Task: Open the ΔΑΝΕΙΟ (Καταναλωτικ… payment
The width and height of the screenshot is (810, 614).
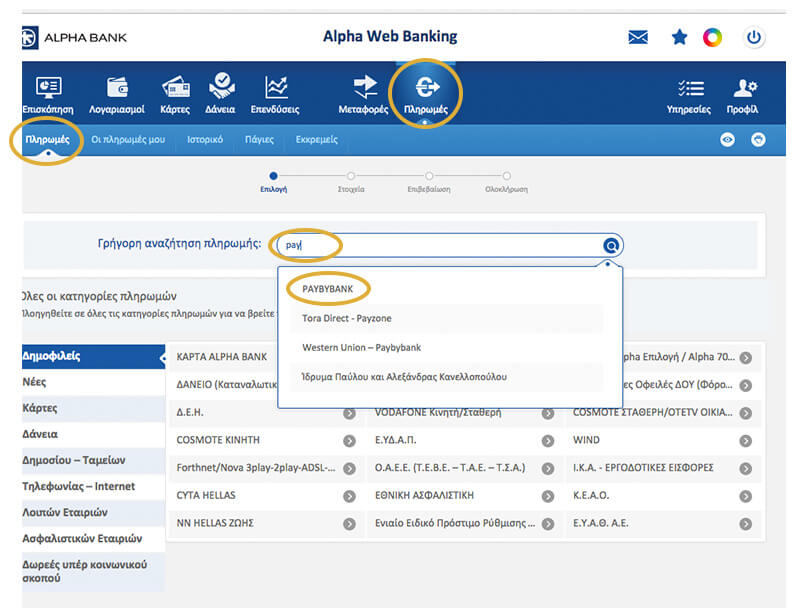Action: tap(227, 385)
